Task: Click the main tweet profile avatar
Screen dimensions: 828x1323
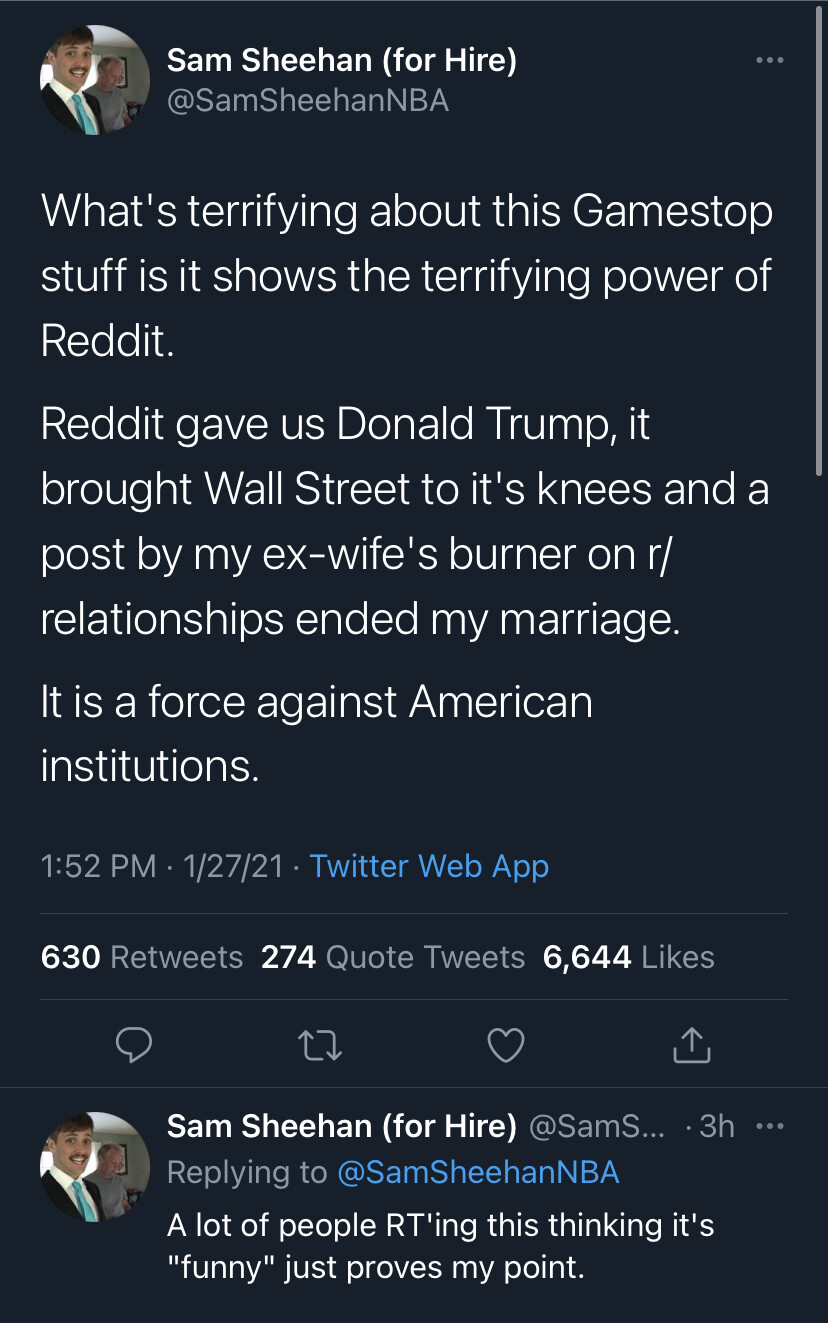Action: [x=95, y=80]
